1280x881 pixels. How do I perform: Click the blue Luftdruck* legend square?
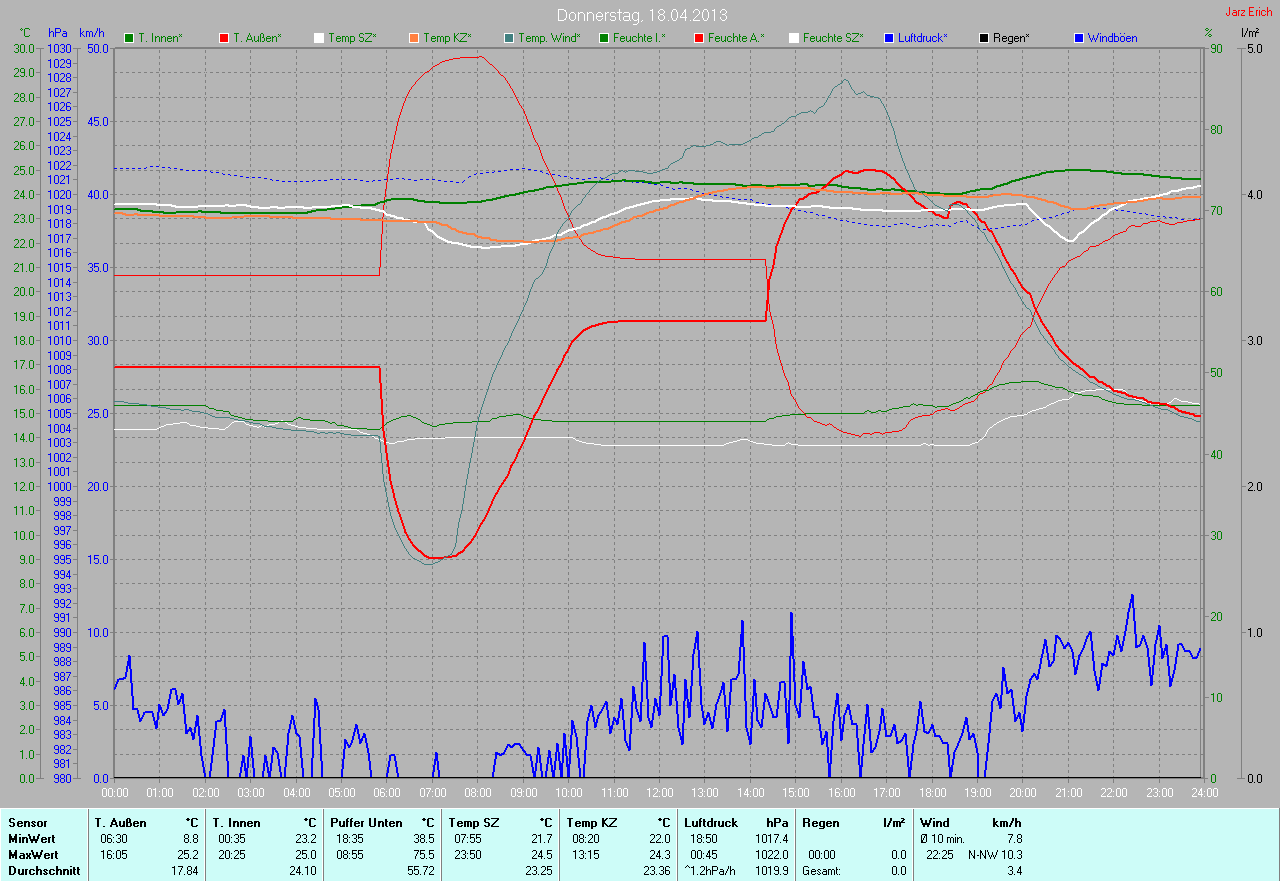point(889,38)
